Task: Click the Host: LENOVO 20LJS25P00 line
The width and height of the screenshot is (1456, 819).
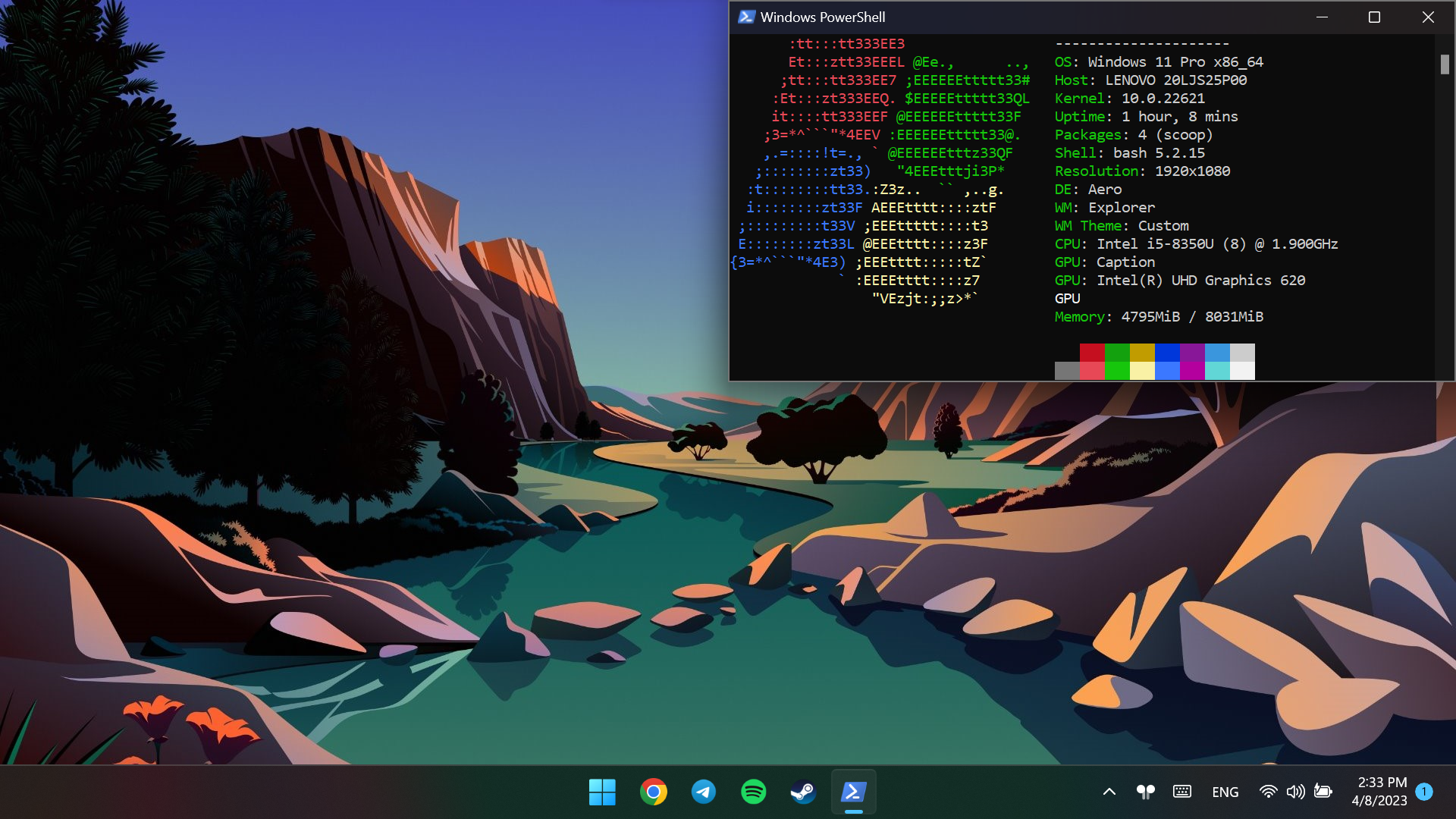Action: (x=1150, y=80)
